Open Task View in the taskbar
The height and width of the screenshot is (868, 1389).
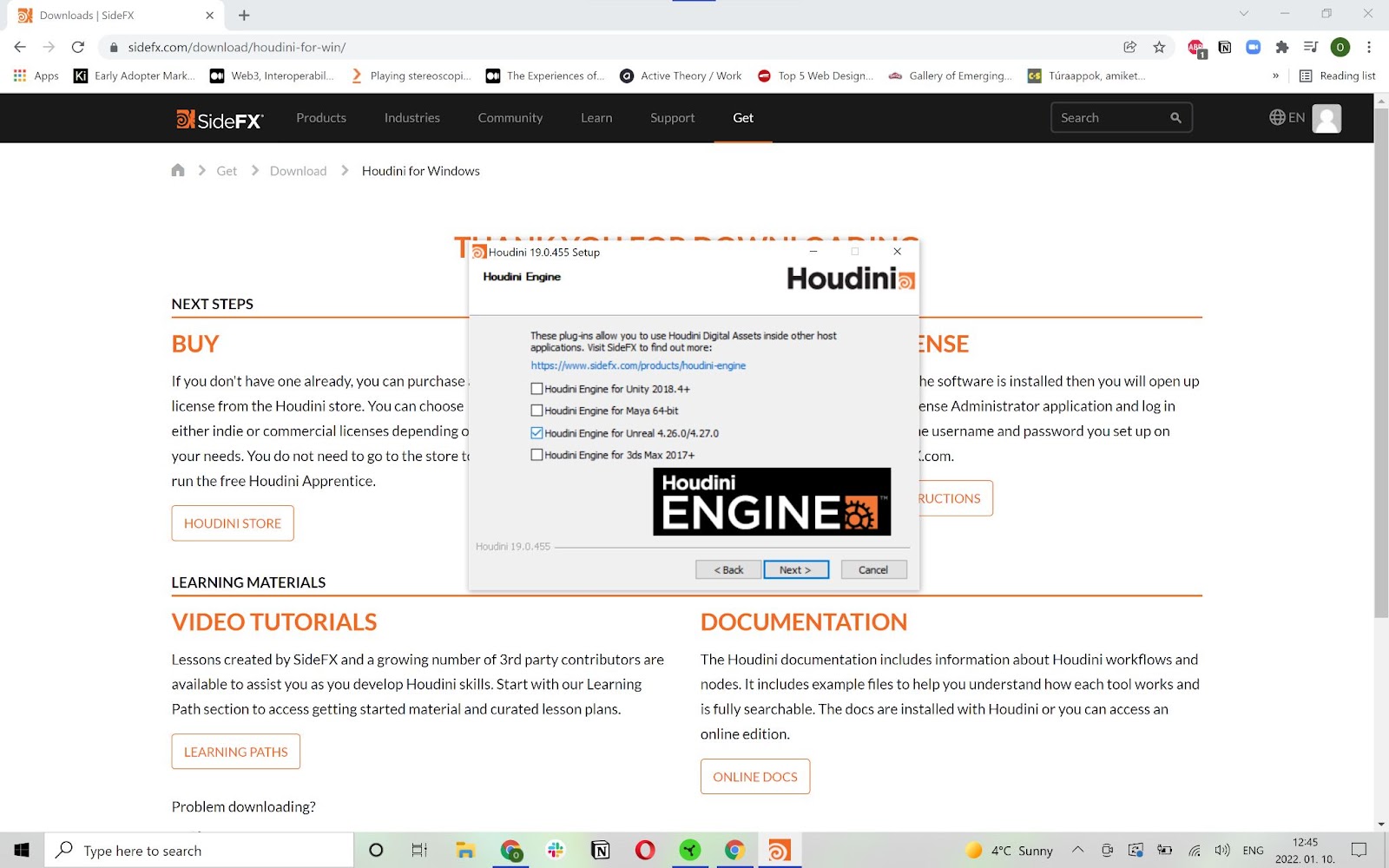click(x=419, y=851)
